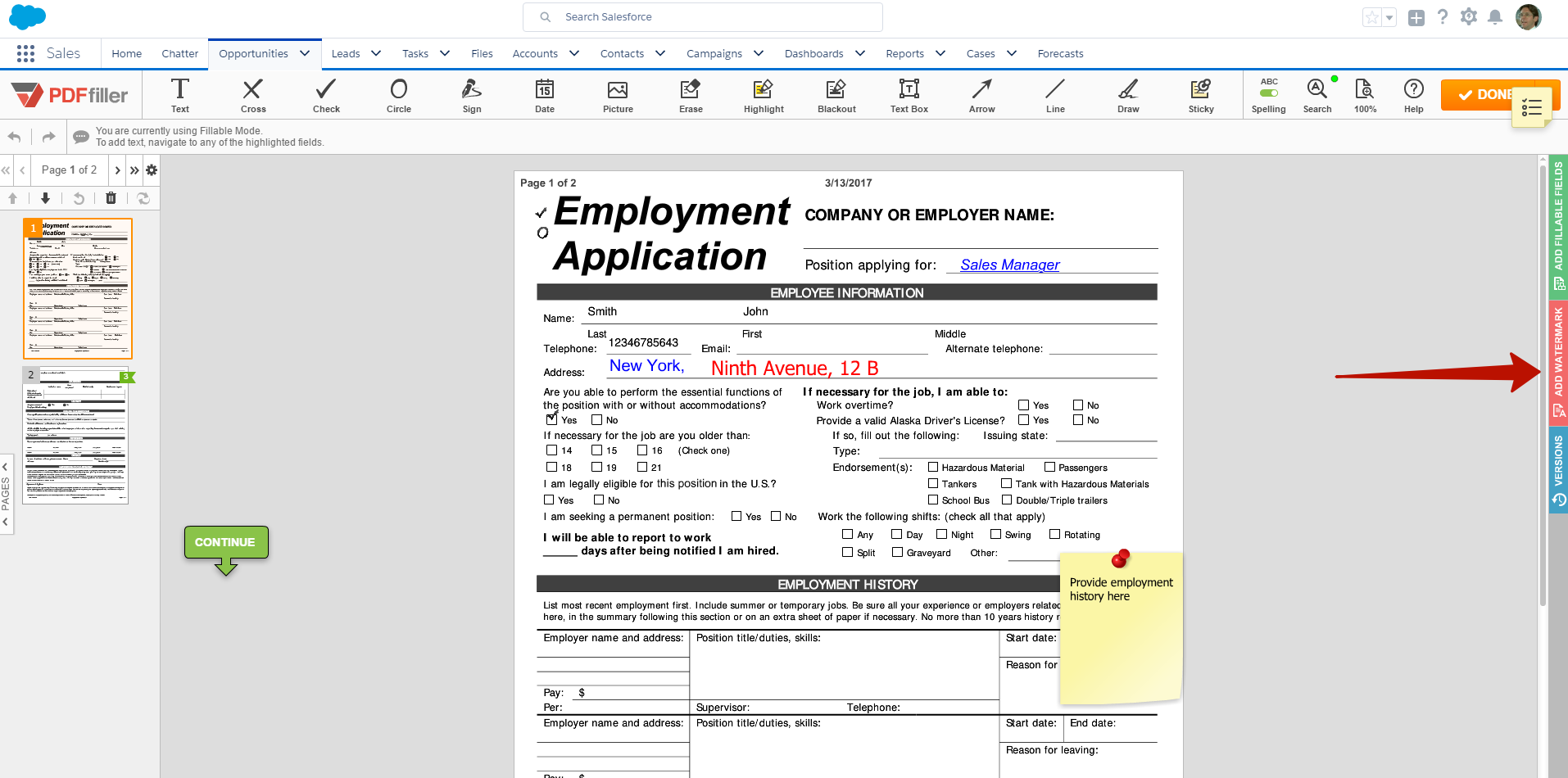This screenshot has width=1568, height=778.
Task: Select the Highlight tool
Action: point(764,95)
